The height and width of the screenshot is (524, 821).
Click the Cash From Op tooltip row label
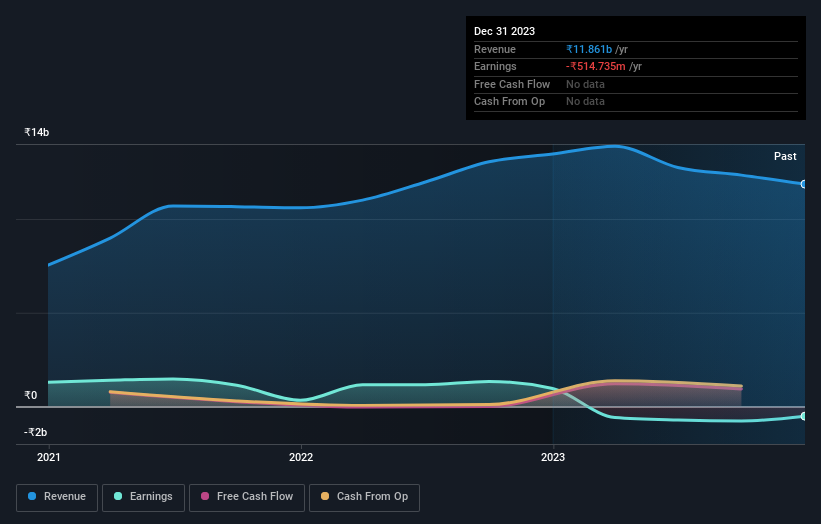click(509, 102)
